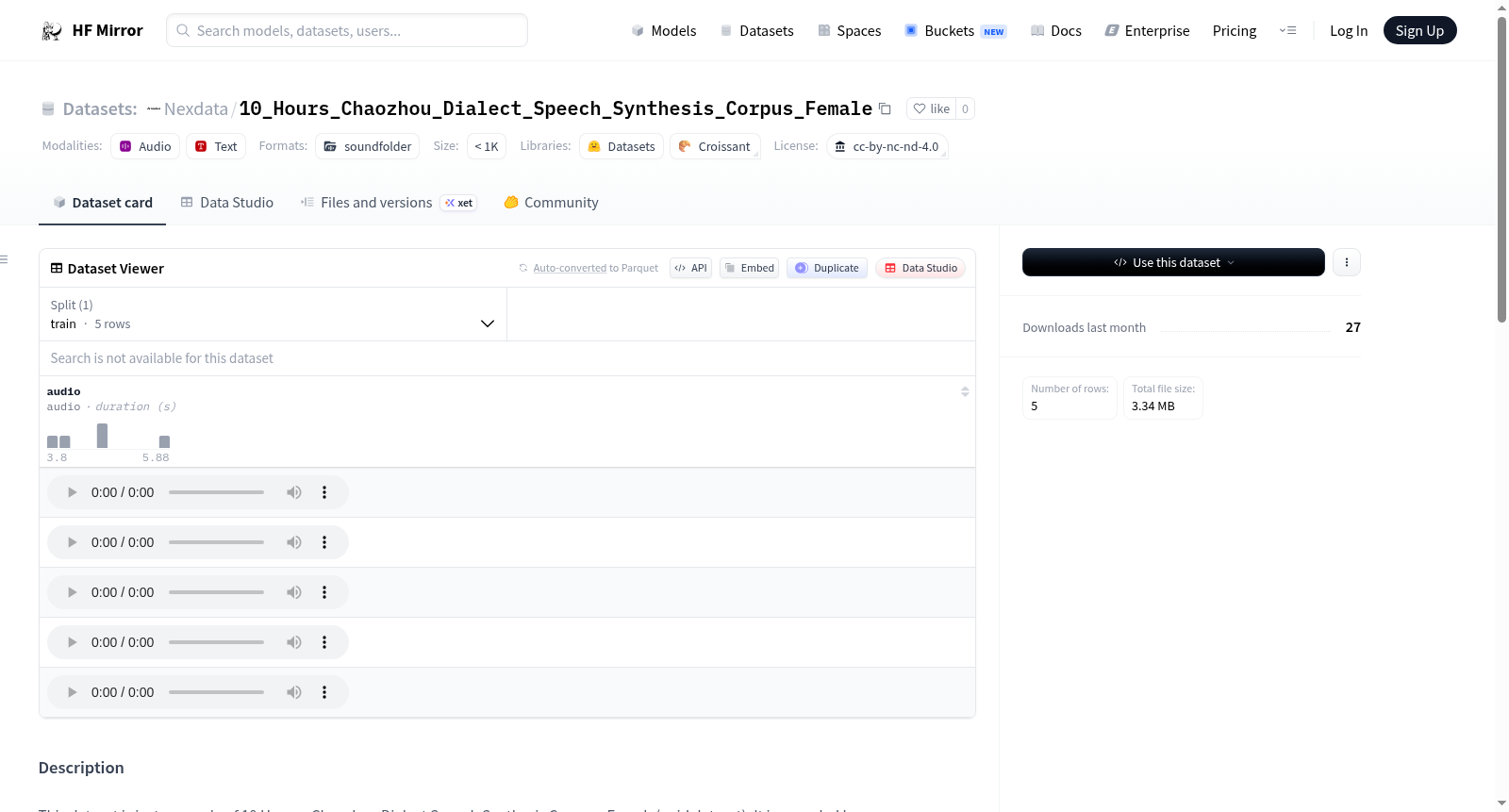
Task: Open more options on fourth audio player
Action: coord(324,642)
